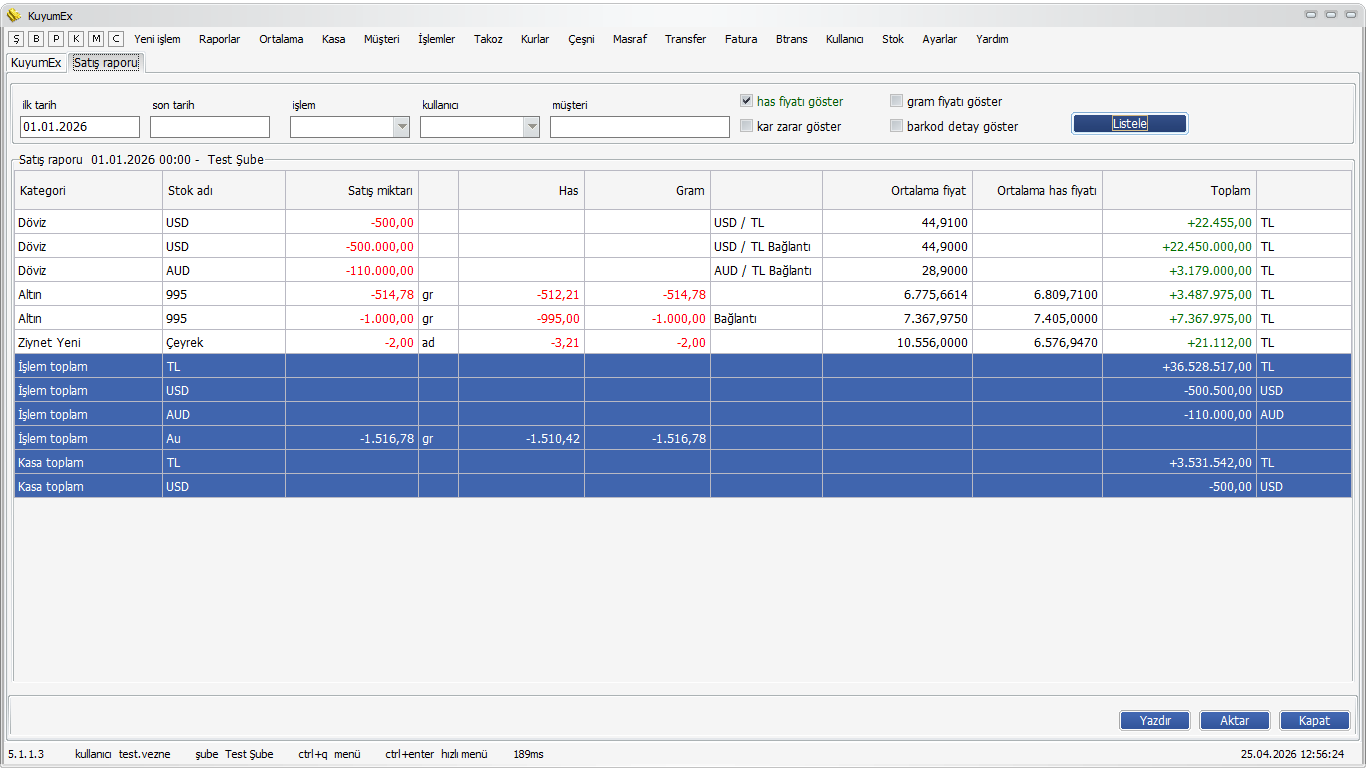
Task: Click the K shortcut icon button
Action: point(76,39)
